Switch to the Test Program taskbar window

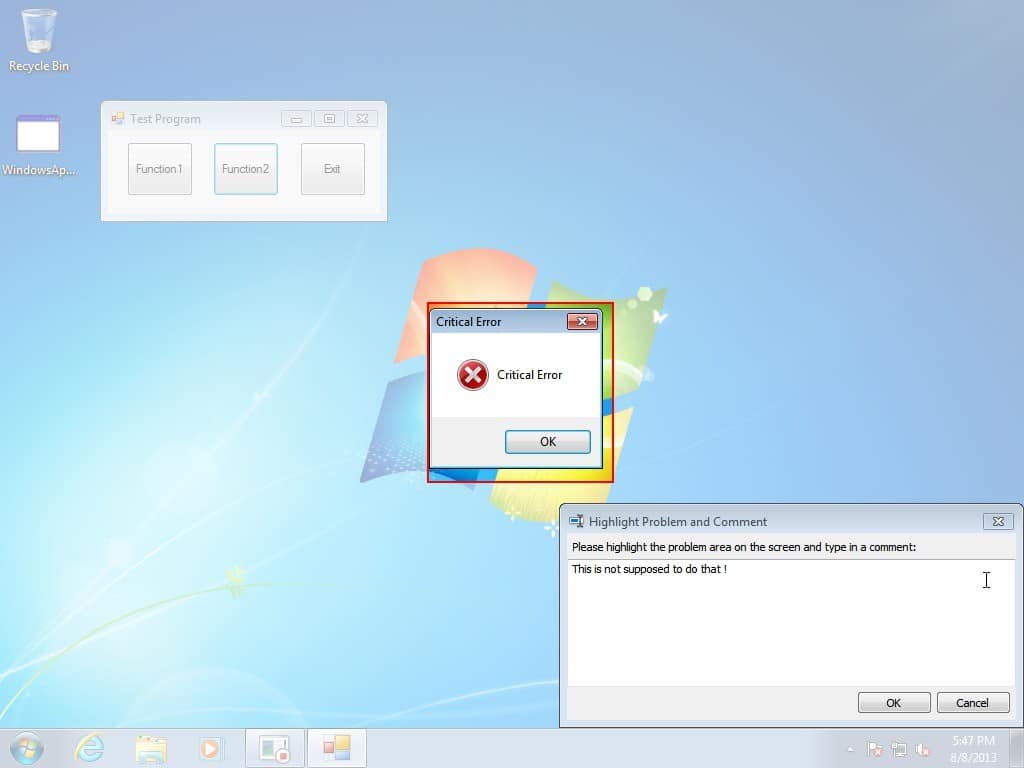336,748
